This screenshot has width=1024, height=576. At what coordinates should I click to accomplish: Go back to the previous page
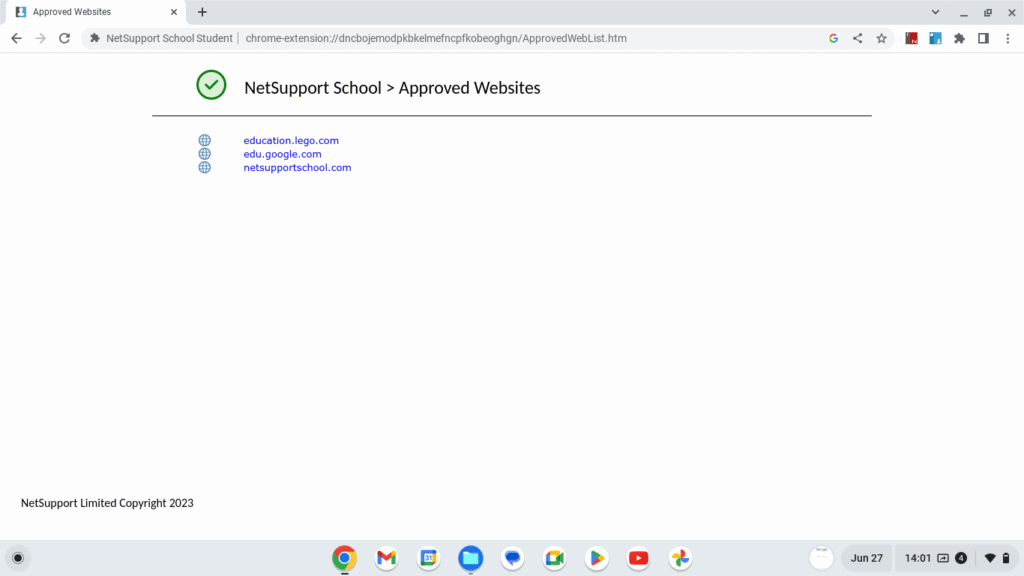16,39
